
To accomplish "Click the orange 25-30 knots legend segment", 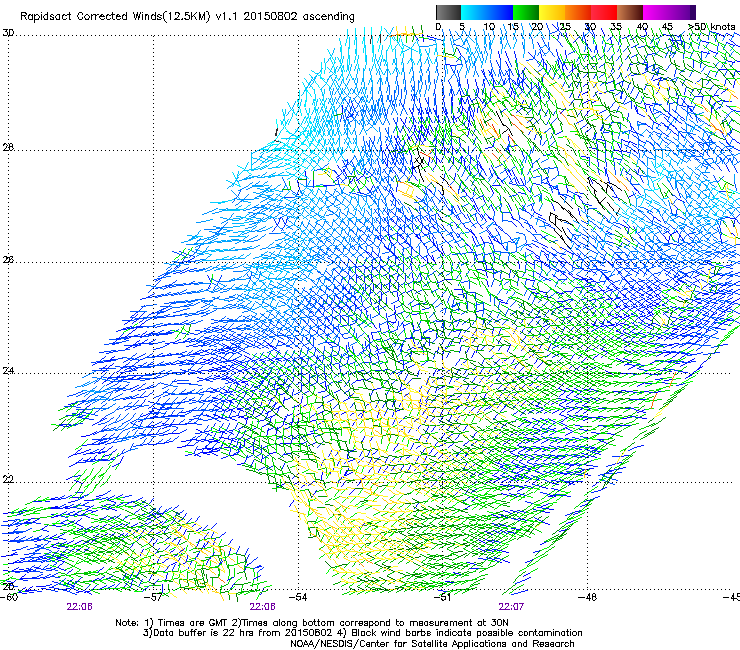I will 578,12.
